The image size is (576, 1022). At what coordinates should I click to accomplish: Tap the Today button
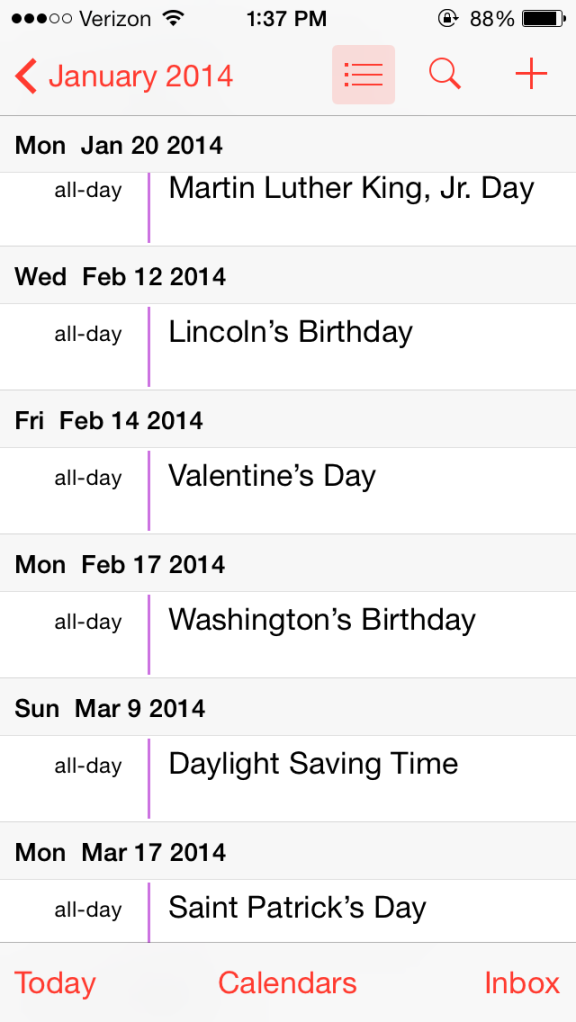pos(55,983)
